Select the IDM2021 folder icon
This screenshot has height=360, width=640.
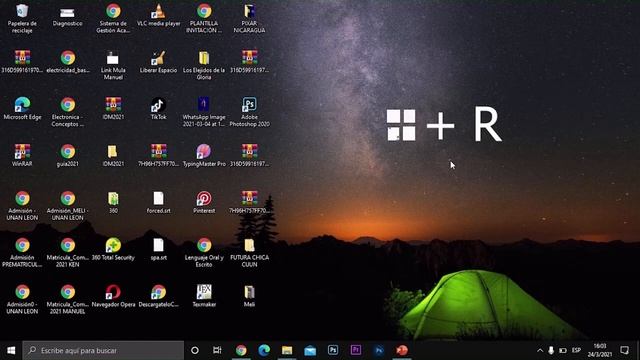pos(113,156)
